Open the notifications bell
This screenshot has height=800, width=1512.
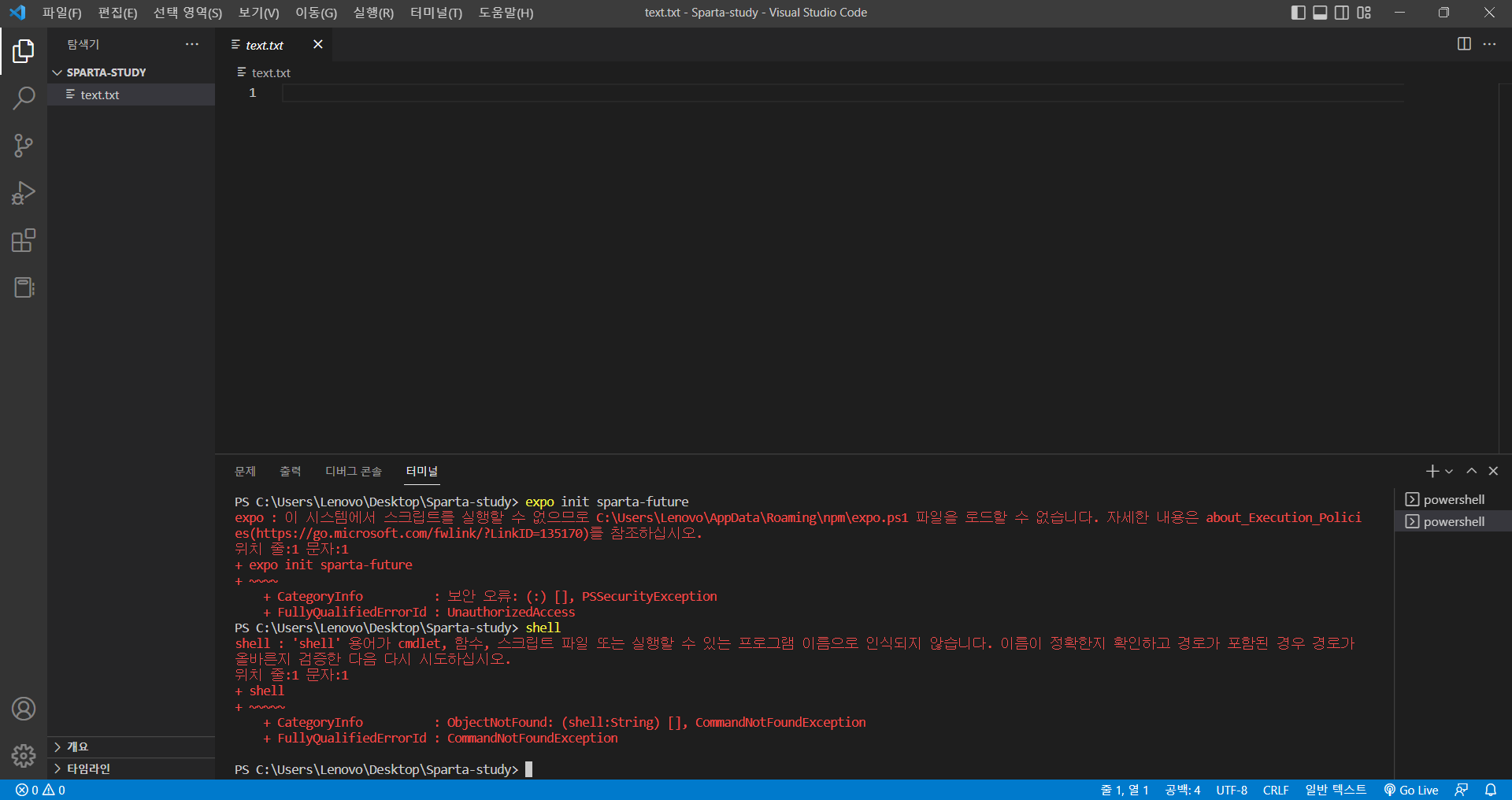(x=1491, y=790)
